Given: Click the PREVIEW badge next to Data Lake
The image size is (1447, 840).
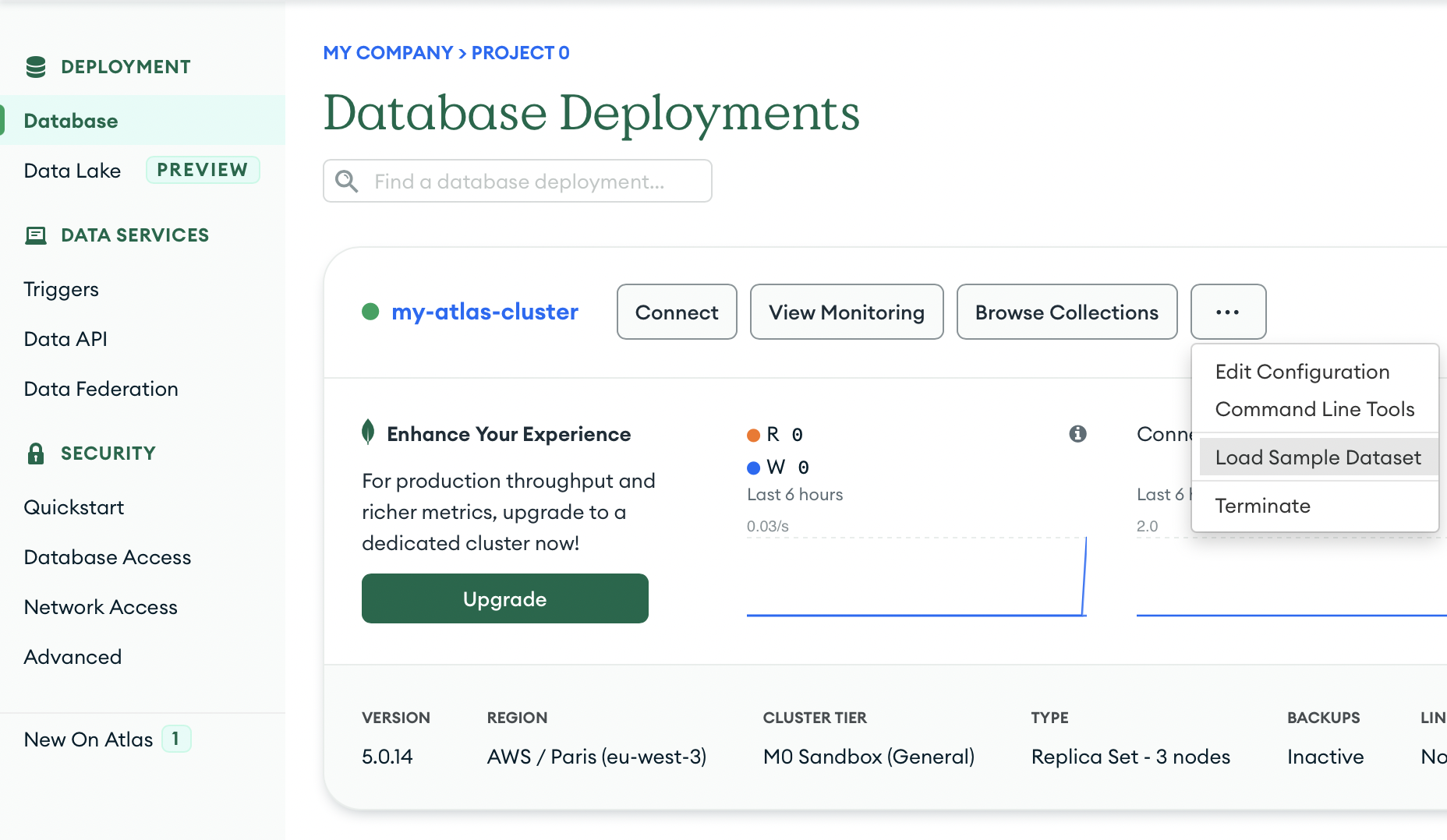Looking at the screenshot, I should (x=203, y=170).
